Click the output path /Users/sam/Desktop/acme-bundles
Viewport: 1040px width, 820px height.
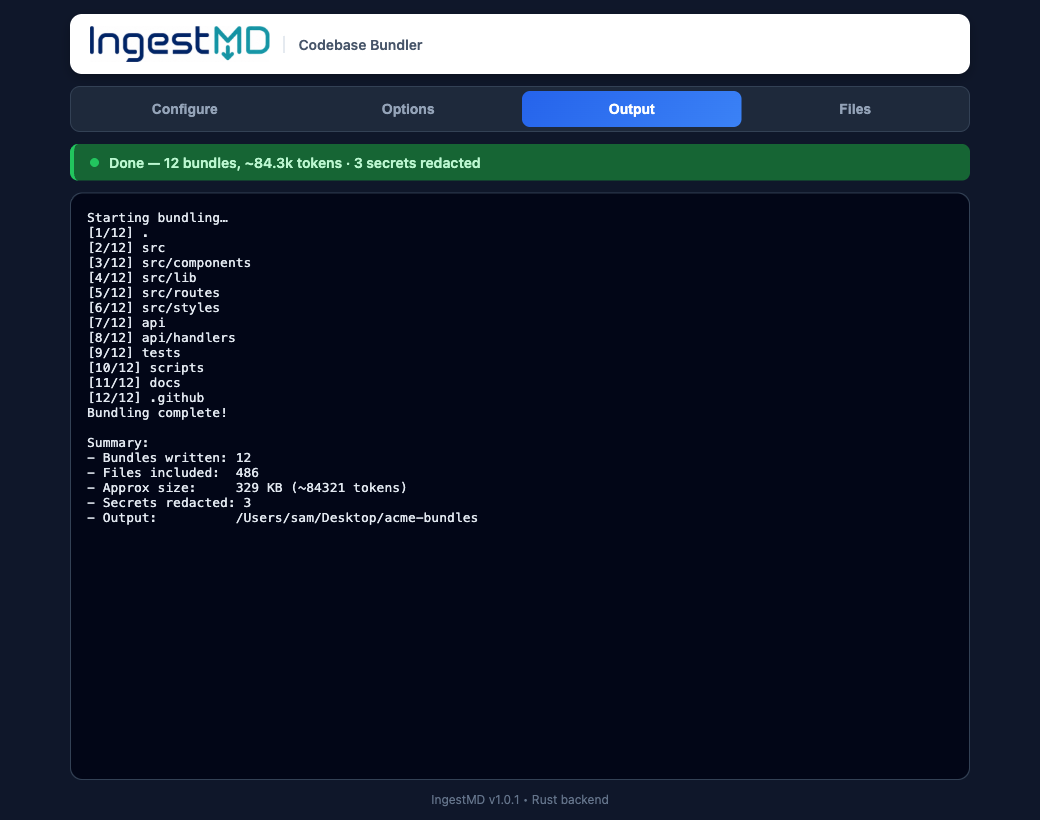(x=357, y=517)
